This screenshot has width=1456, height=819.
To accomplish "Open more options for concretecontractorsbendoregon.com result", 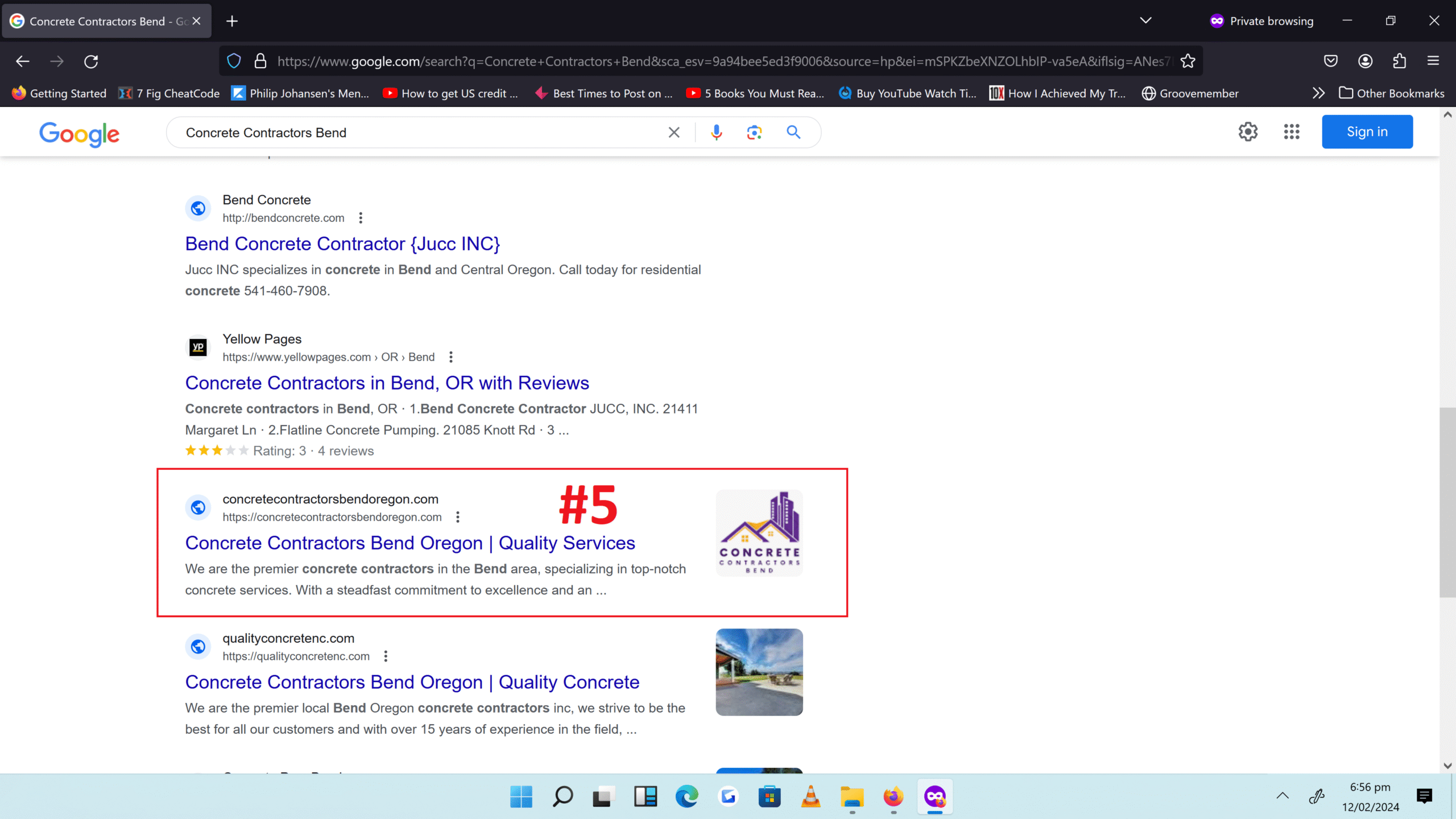I will pyautogui.click(x=458, y=517).
